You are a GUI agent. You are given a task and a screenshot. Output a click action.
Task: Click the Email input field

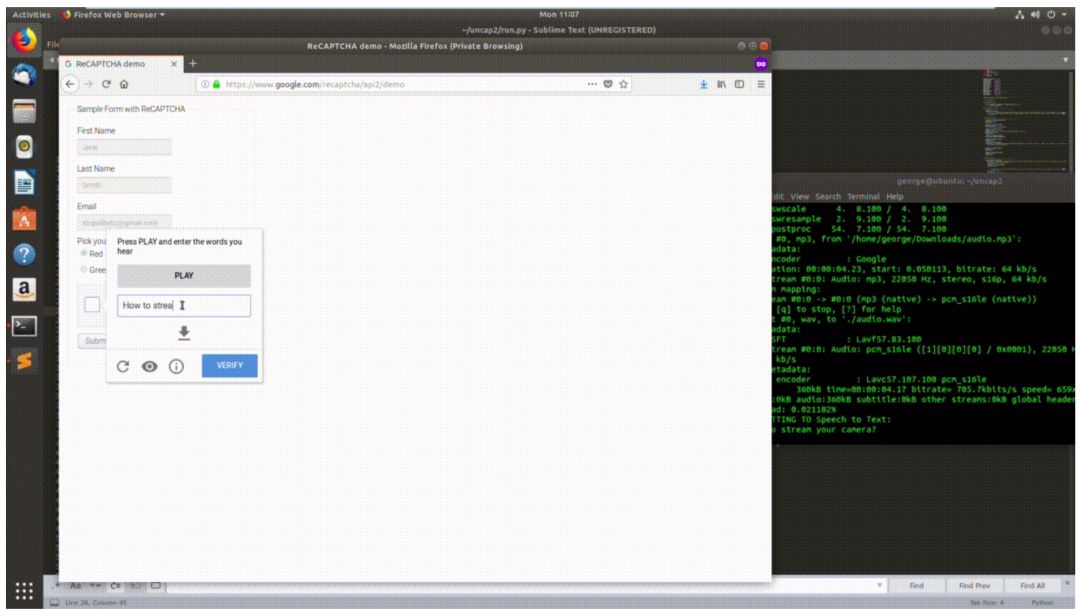(124, 223)
